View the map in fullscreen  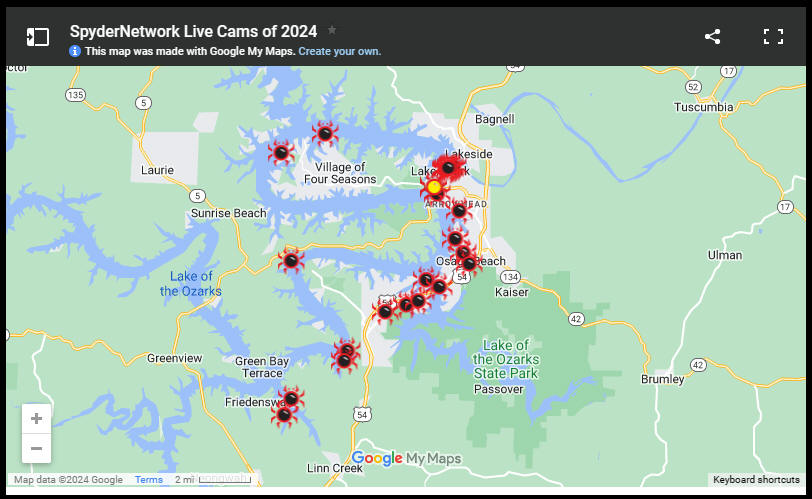click(x=773, y=37)
